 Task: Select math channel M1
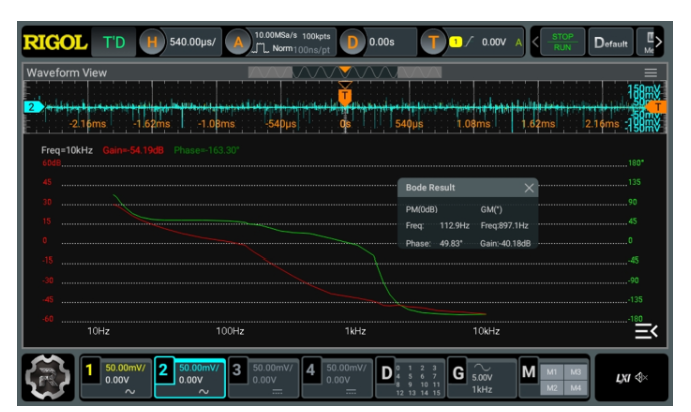551,372
